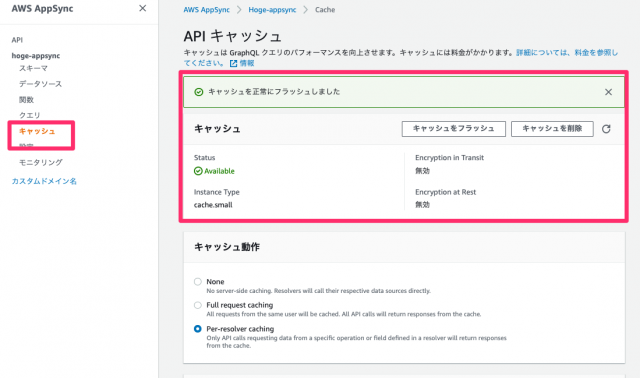
Task: Click the green check icon in the success banner
Action: pyautogui.click(x=199, y=92)
